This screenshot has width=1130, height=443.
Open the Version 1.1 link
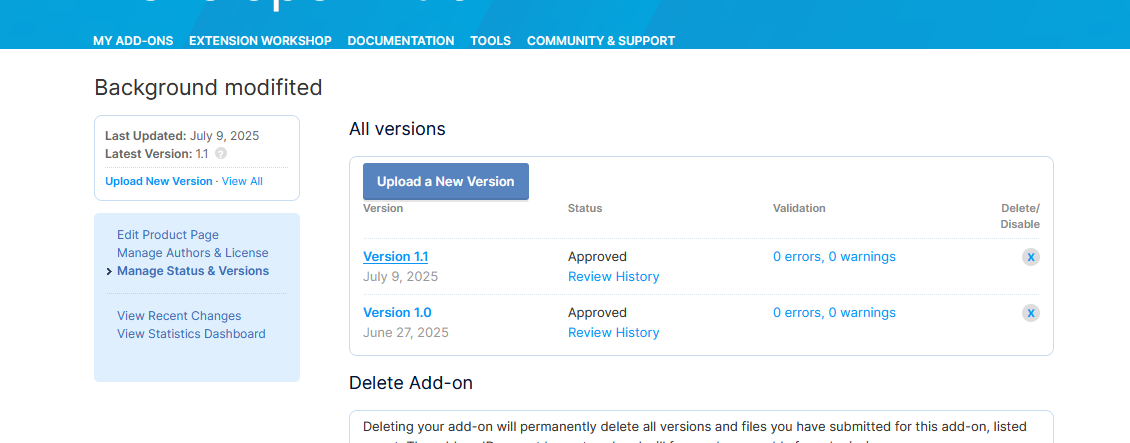(396, 256)
